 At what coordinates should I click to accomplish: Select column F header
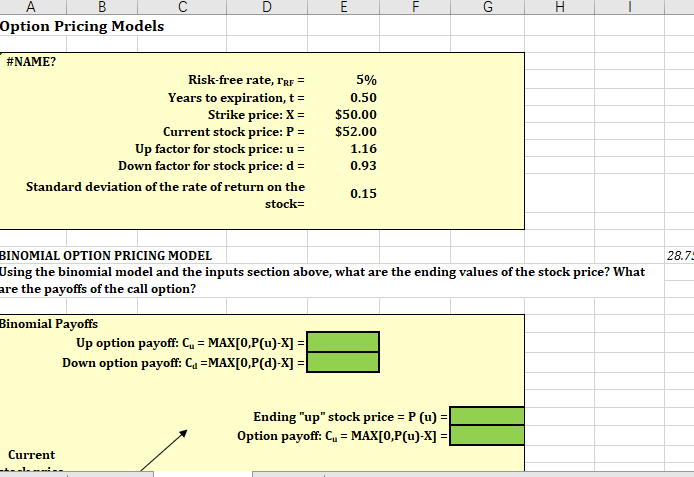coord(415,7)
